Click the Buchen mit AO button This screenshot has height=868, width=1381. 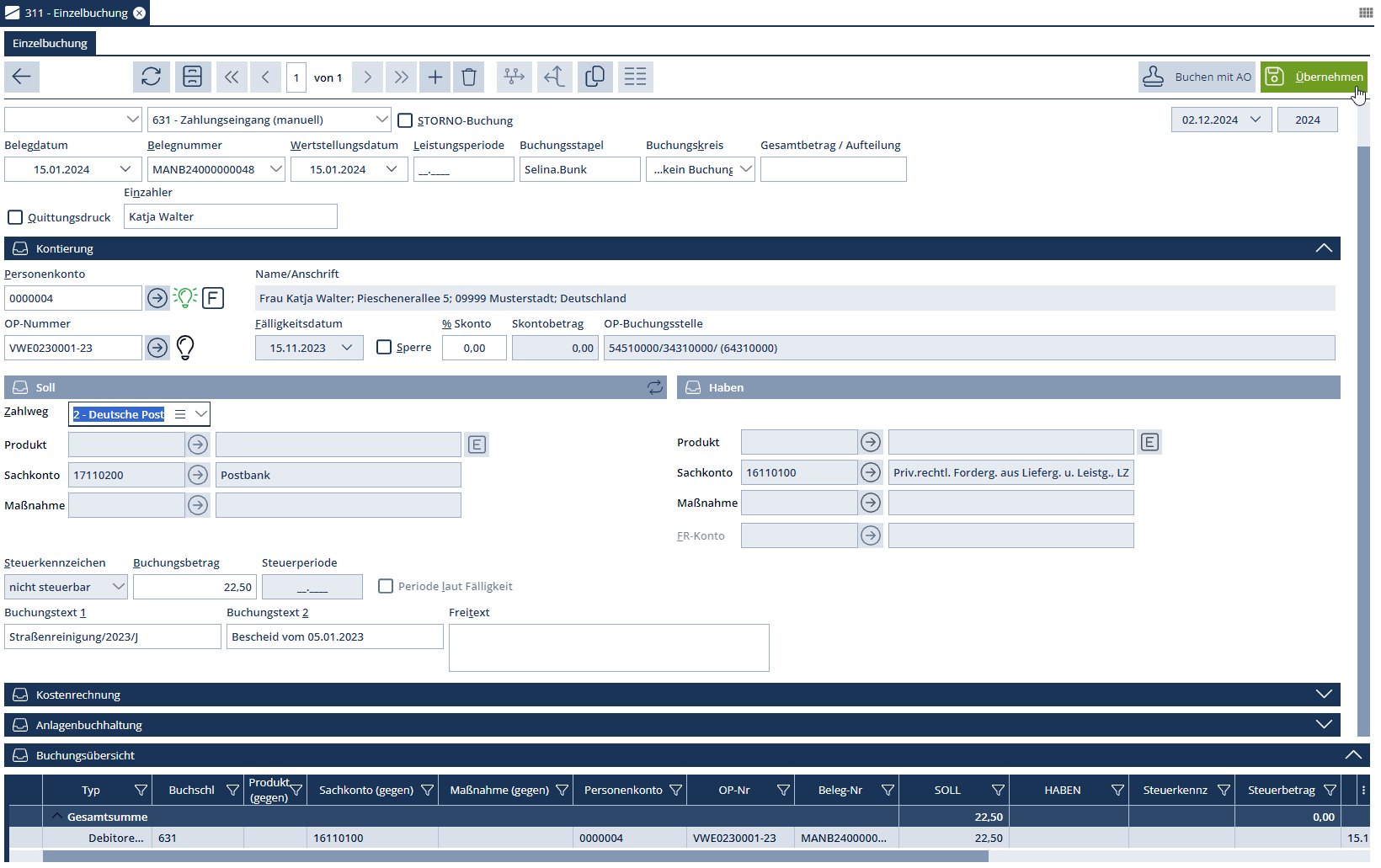(x=1197, y=77)
